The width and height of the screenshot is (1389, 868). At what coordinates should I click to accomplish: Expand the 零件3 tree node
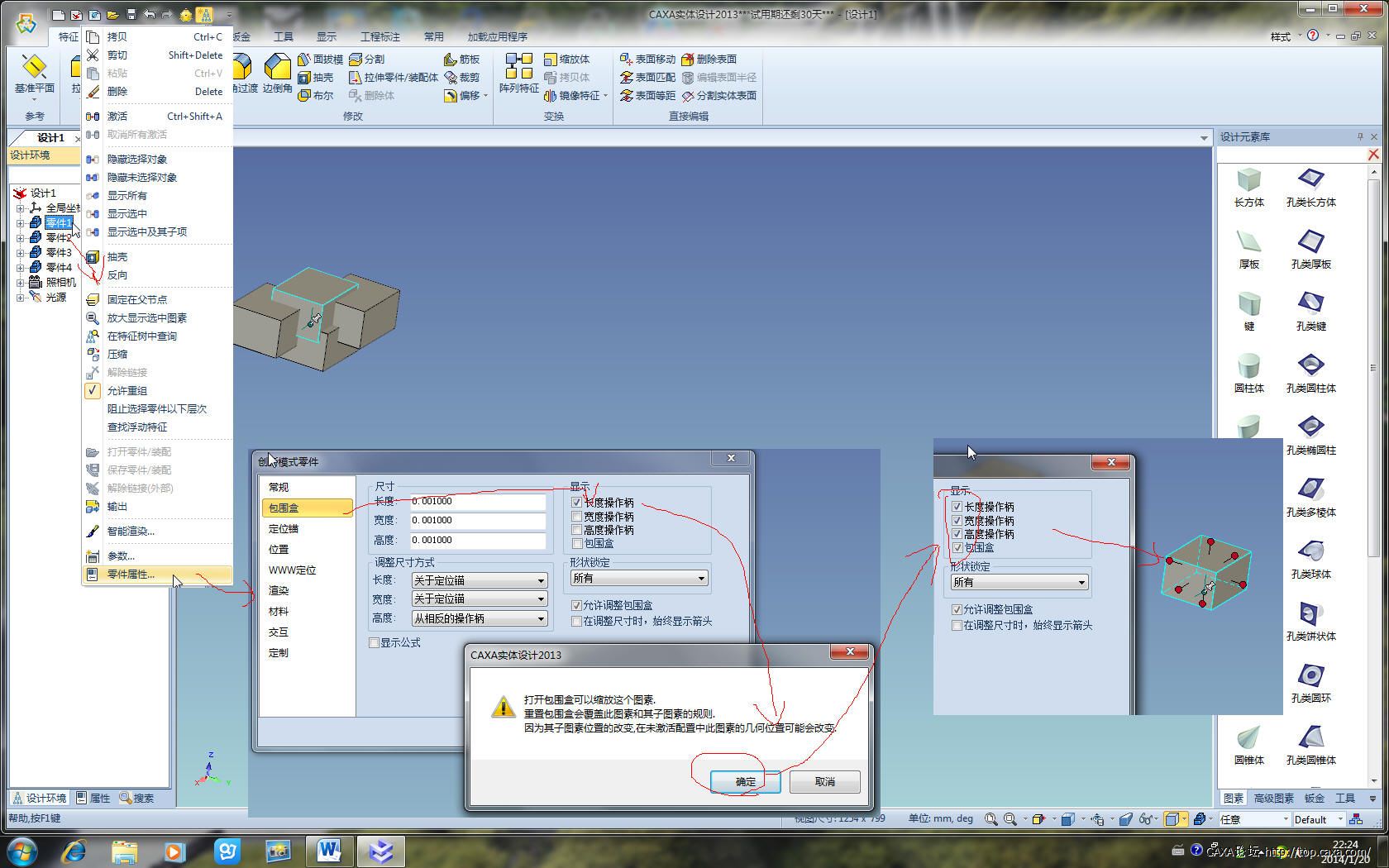pos(21,253)
